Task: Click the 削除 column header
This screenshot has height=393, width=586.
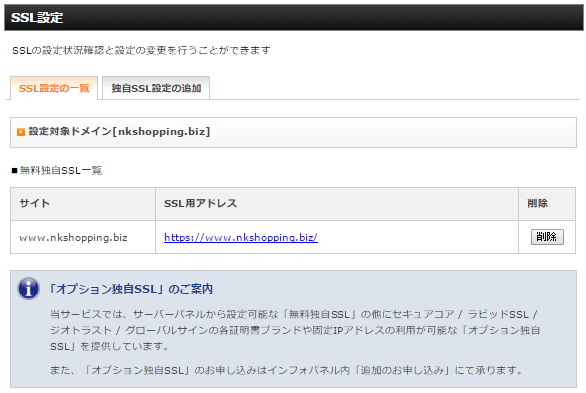Action: (547, 204)
